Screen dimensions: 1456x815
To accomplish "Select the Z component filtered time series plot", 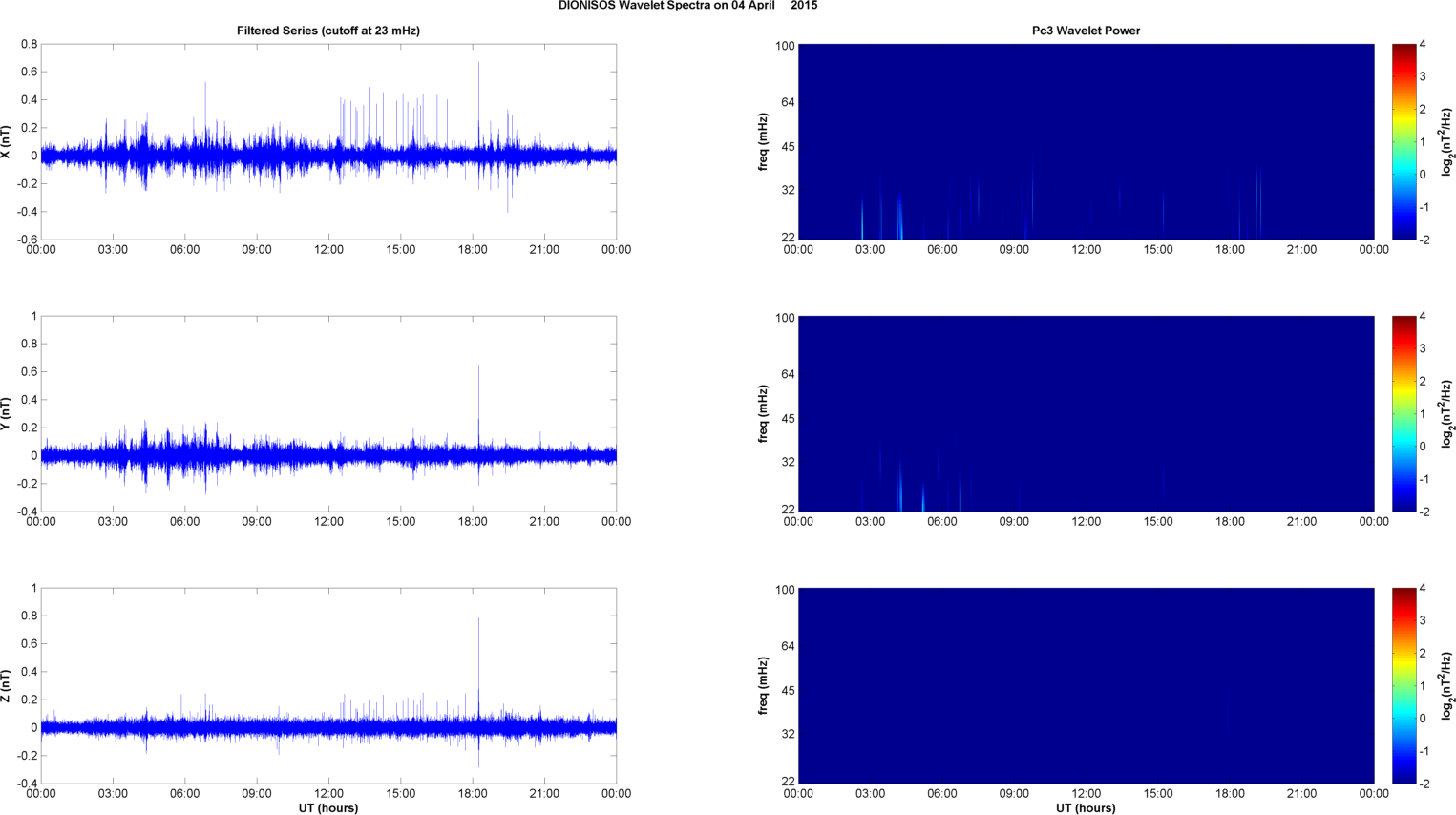I will point(328,685).
